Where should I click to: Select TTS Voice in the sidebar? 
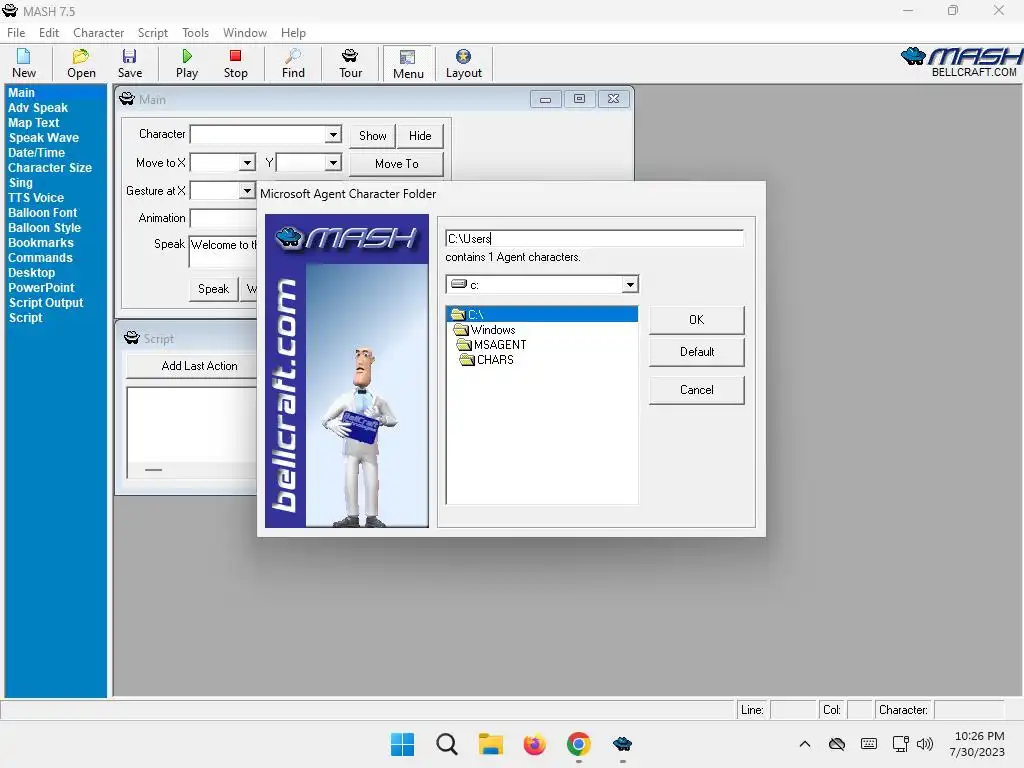36,198
